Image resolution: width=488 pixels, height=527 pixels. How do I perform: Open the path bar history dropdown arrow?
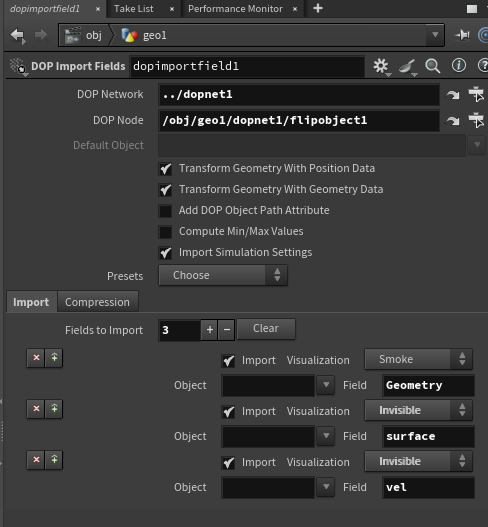click(x=435, y=35)
